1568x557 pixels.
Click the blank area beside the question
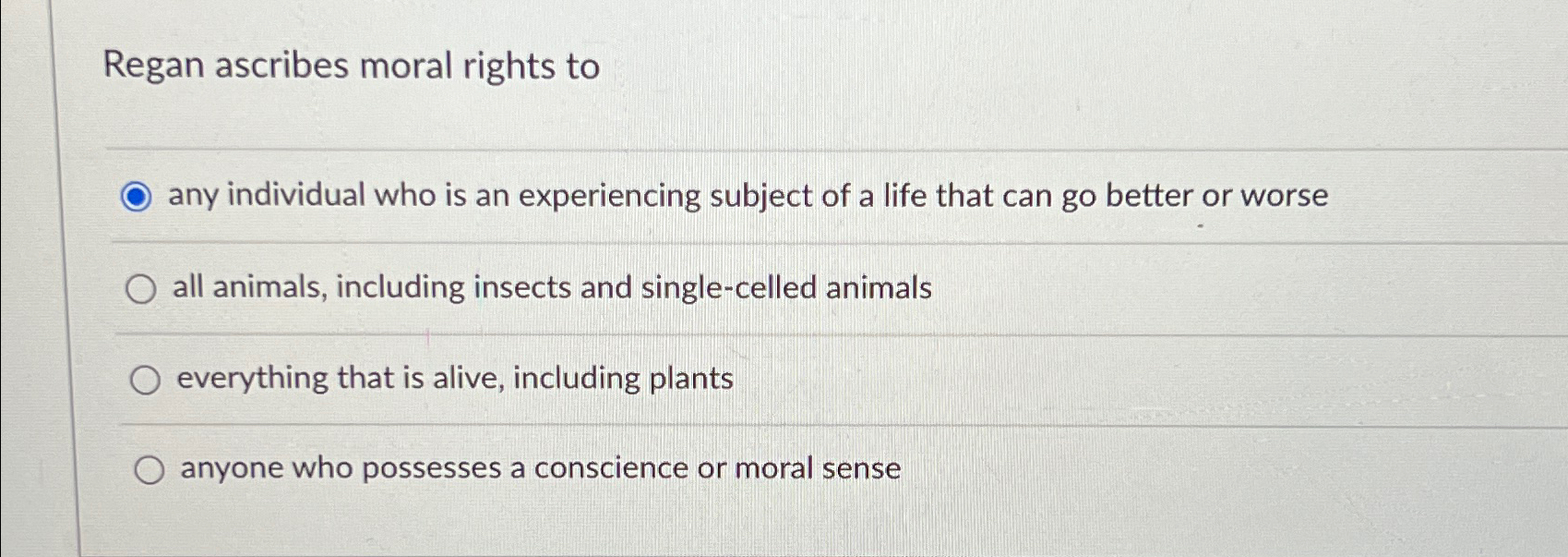[1107, 67]
